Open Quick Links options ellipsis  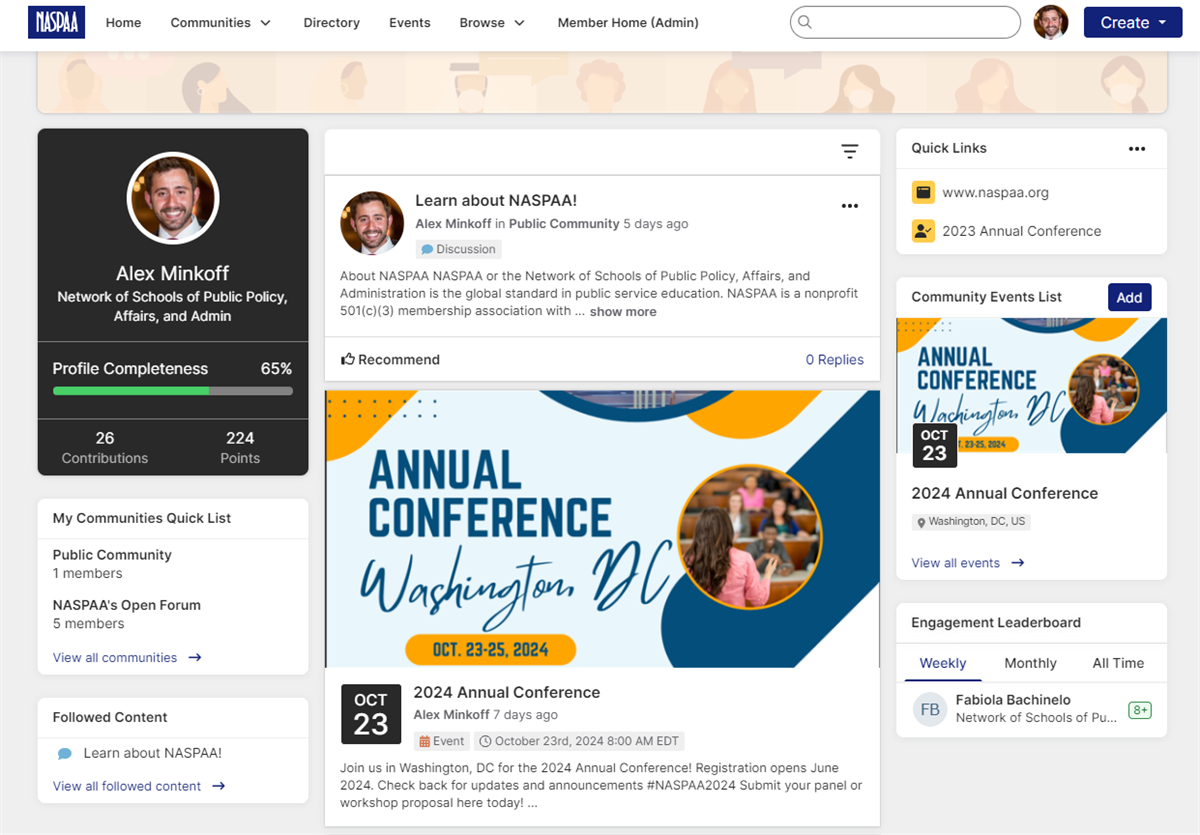1137,148
